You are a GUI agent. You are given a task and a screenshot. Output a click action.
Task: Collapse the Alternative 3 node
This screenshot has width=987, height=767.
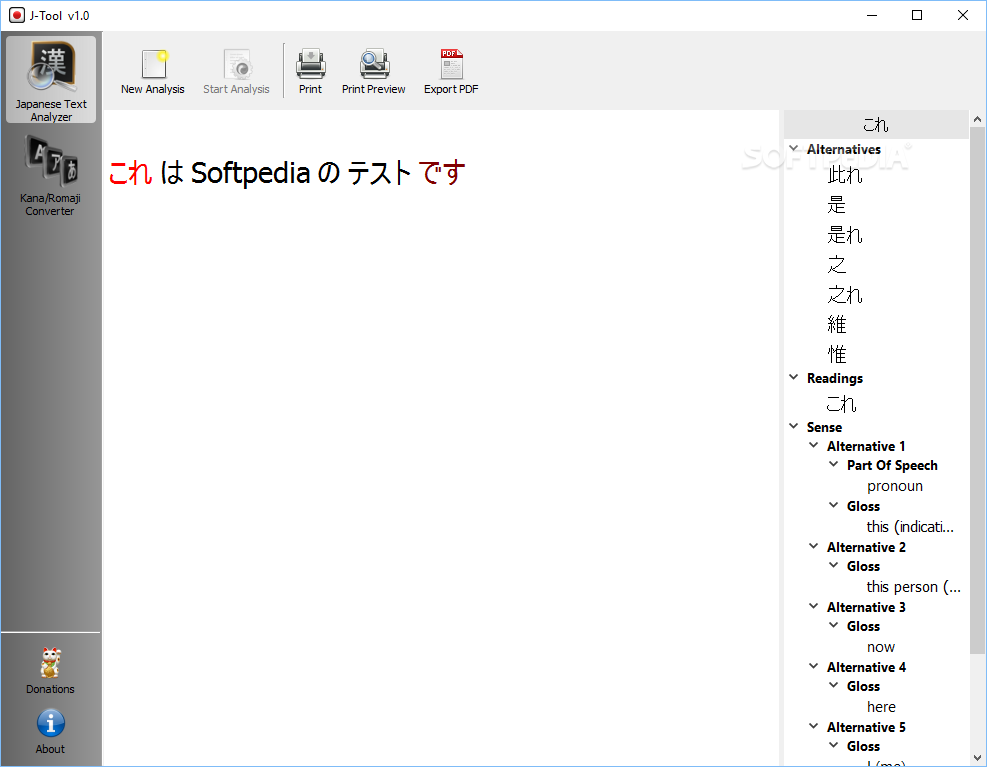point(814,605)
